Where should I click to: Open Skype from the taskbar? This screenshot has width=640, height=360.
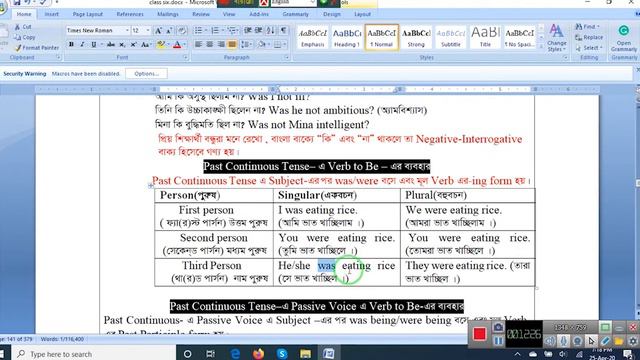[x=282, y=353]
